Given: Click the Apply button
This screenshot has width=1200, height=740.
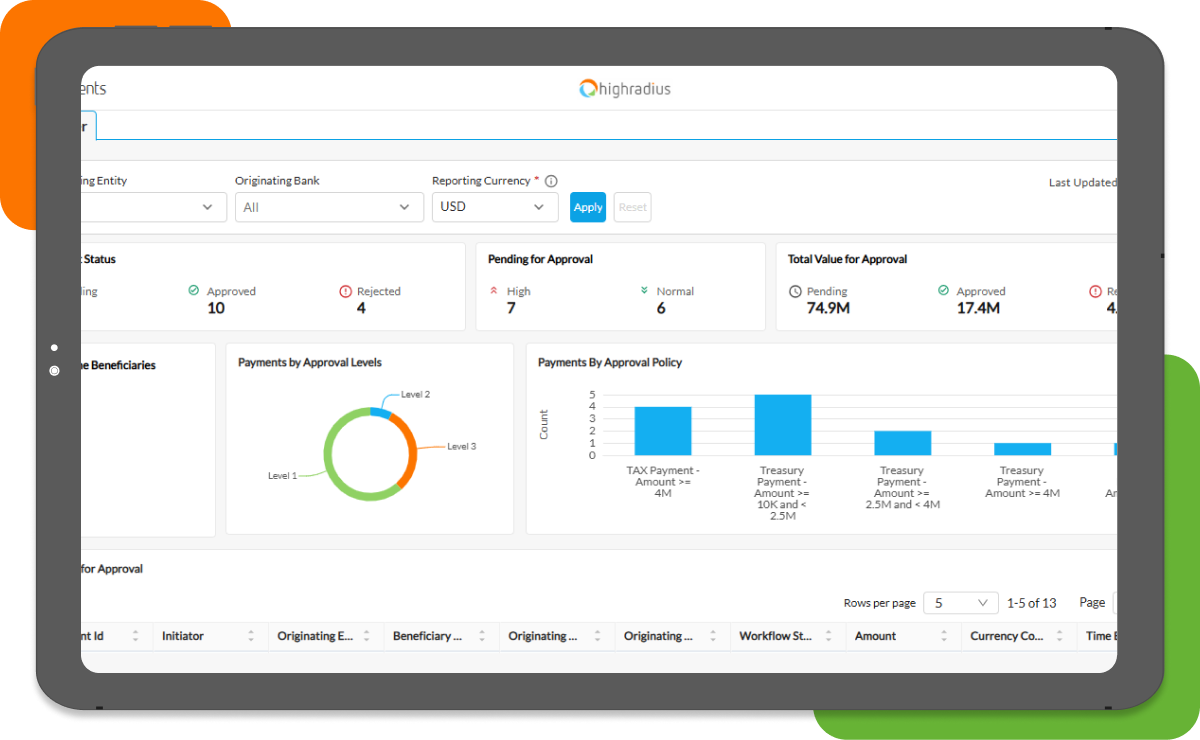Looking at the screenshot, I should [x=588, y=207].
